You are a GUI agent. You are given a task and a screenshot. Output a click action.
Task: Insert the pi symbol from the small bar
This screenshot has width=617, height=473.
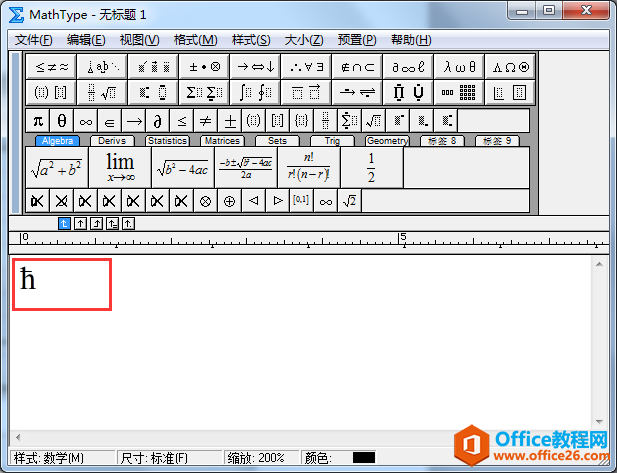tap(38, 121)
